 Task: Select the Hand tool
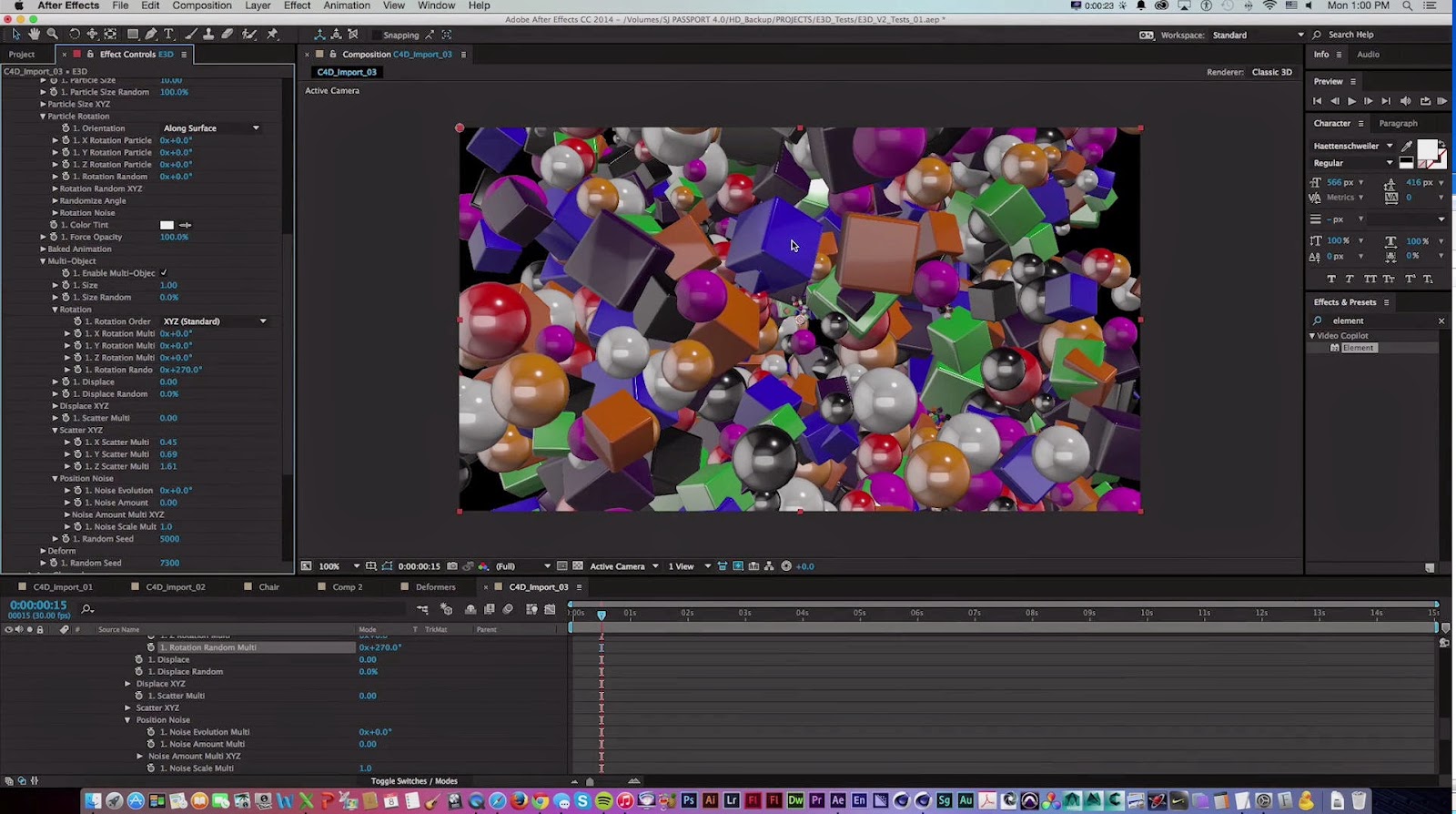[34, 35]
